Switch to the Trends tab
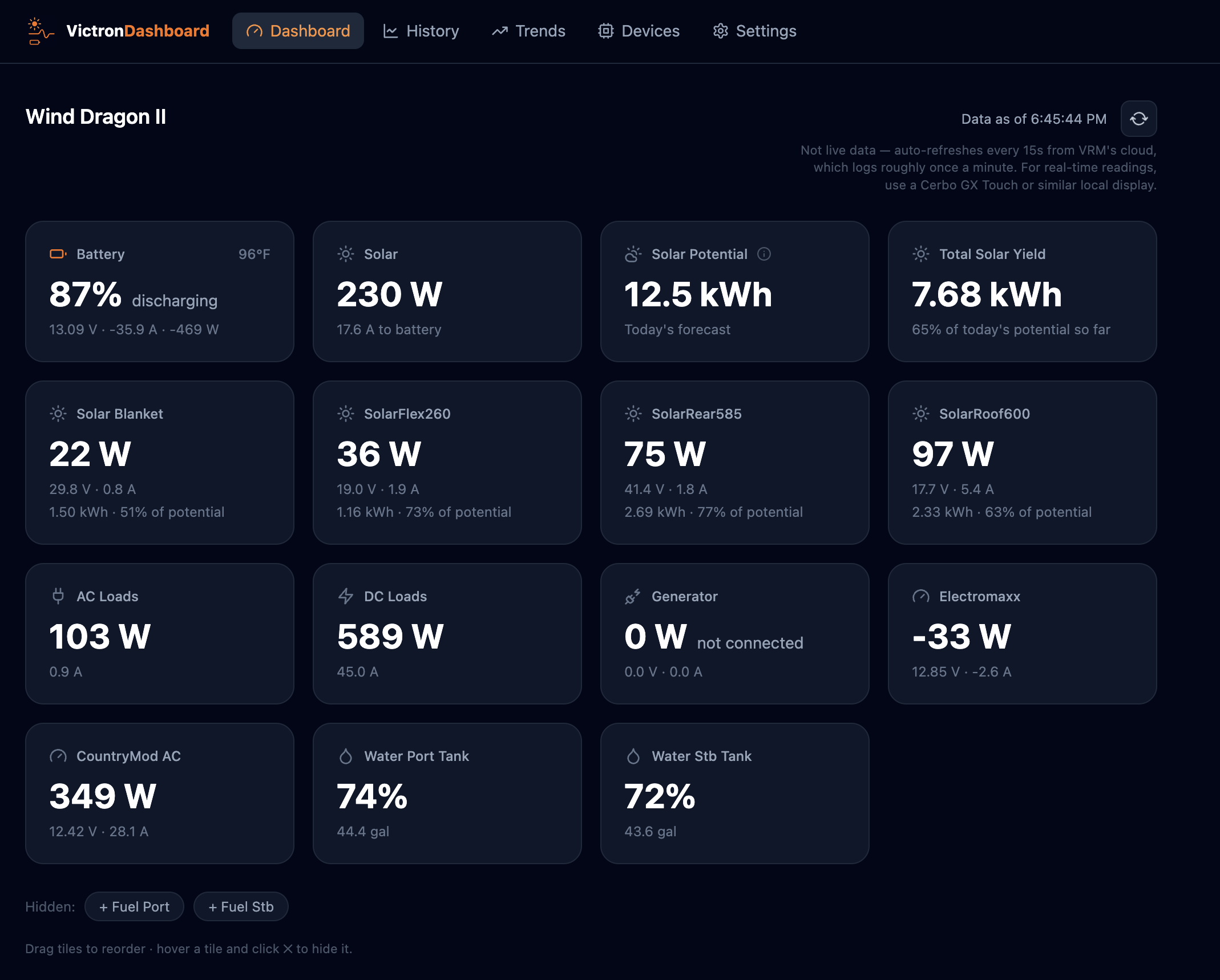This screenshot has height=980, width=1220. [528, 31]
